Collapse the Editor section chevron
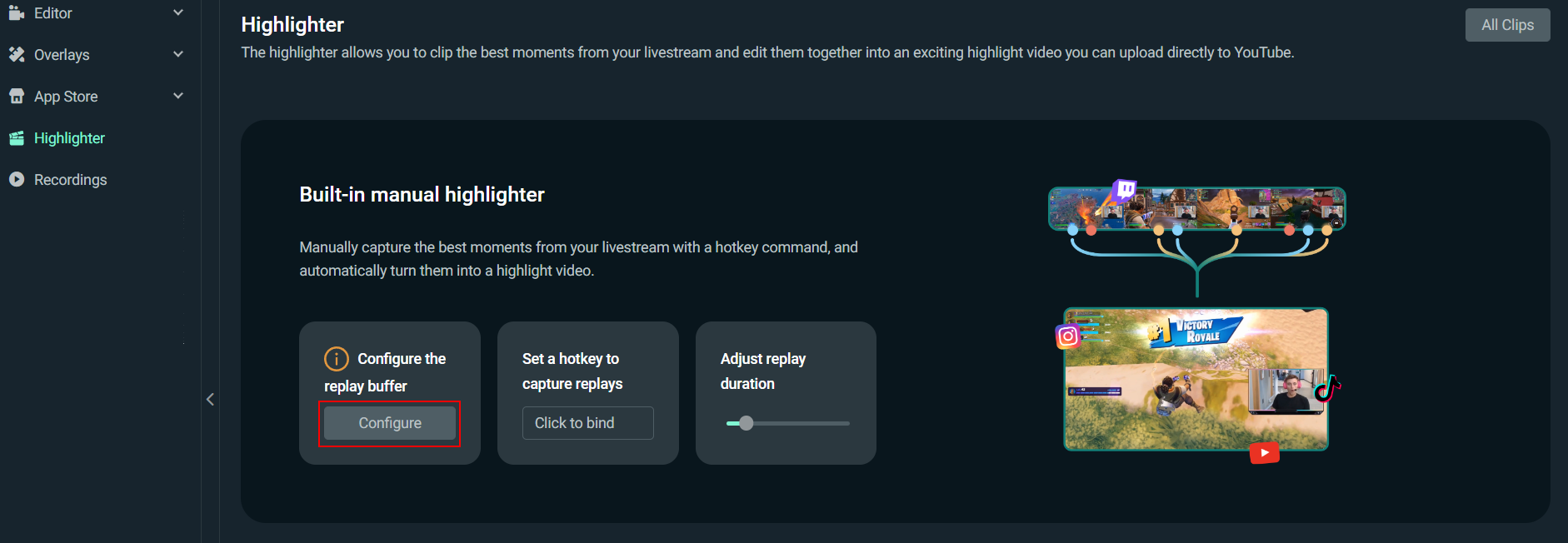This screenshot has width=1568, height=543. pyautogui.click(x=177, y=12)
